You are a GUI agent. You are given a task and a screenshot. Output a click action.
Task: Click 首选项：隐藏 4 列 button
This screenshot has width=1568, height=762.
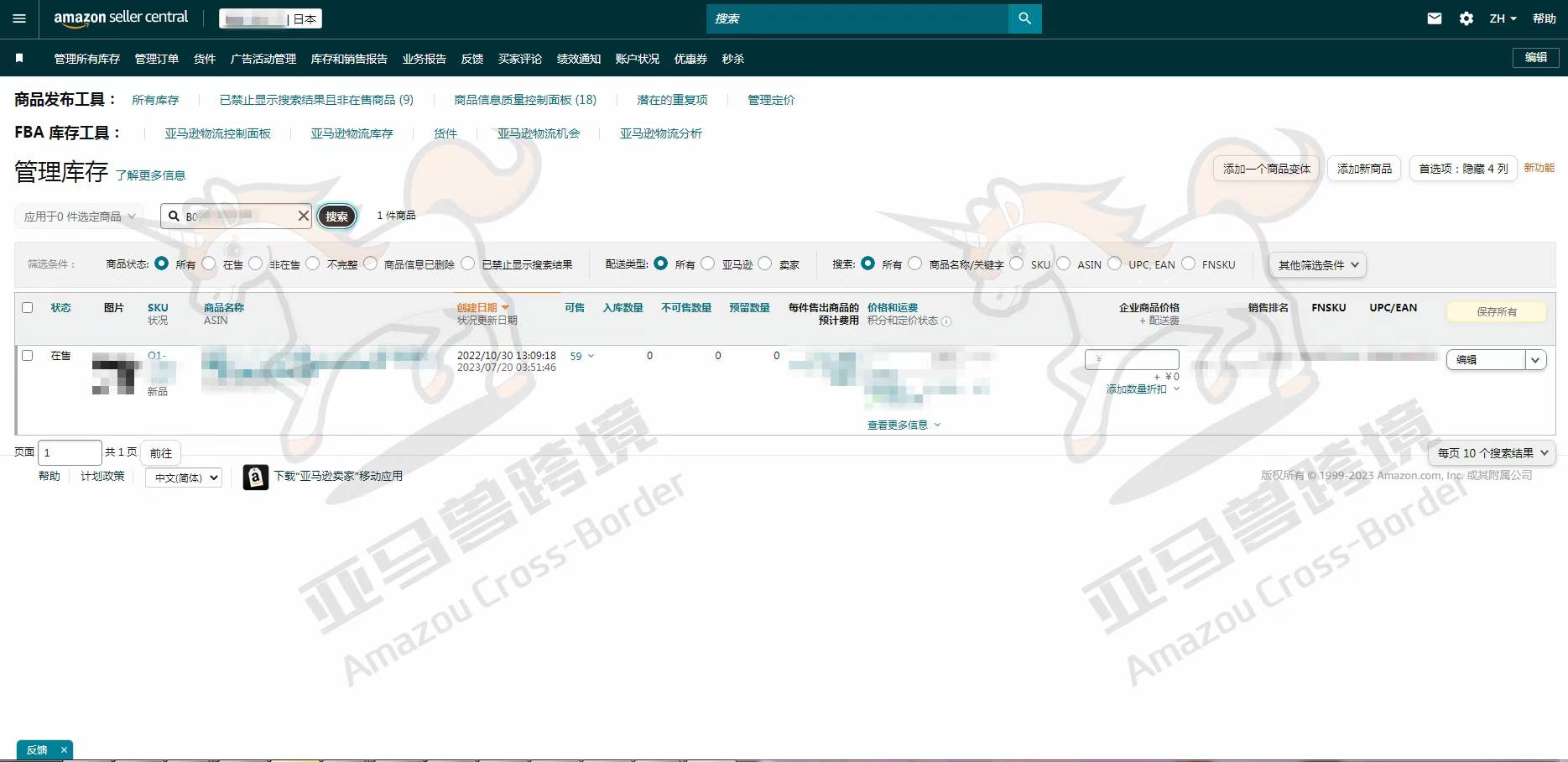pos(1463,169)
